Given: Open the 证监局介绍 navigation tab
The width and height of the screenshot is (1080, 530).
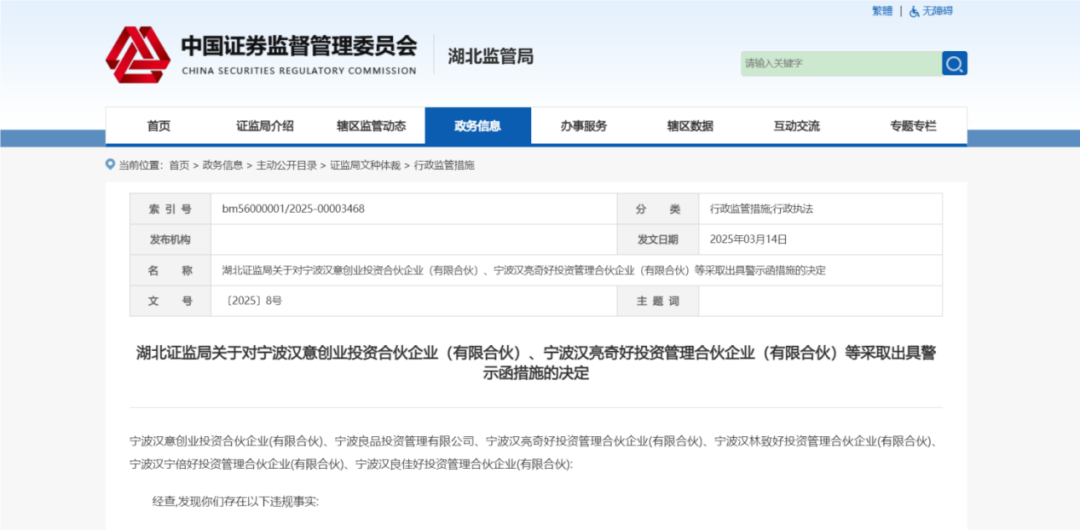Looking at the screenshot, I should (264, 126).
